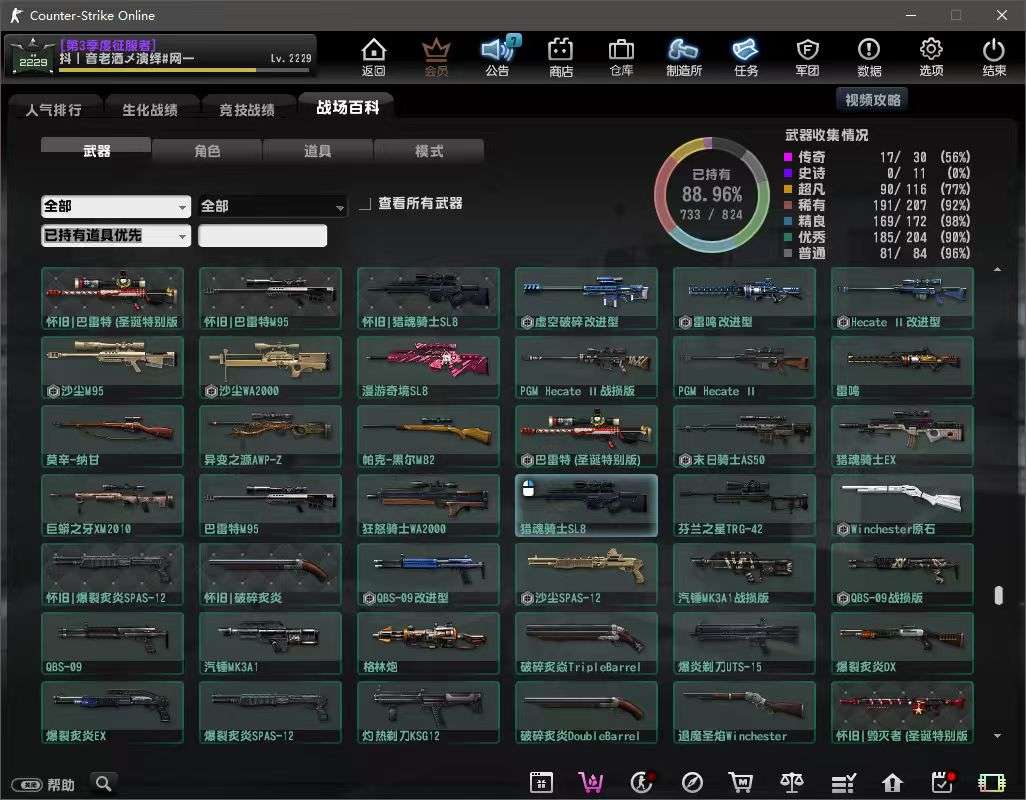Click the 视频攻略 button
The image size is (1026, 800).
[x=872, y=100]
